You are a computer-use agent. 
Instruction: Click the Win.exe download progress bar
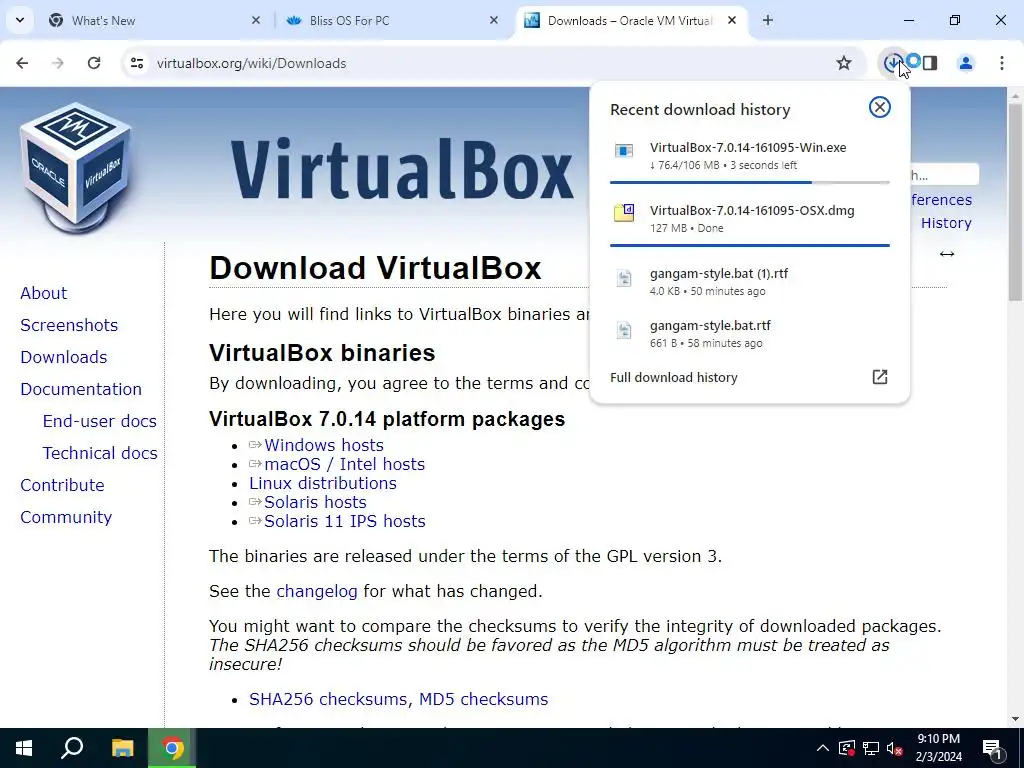pos(750,182)
